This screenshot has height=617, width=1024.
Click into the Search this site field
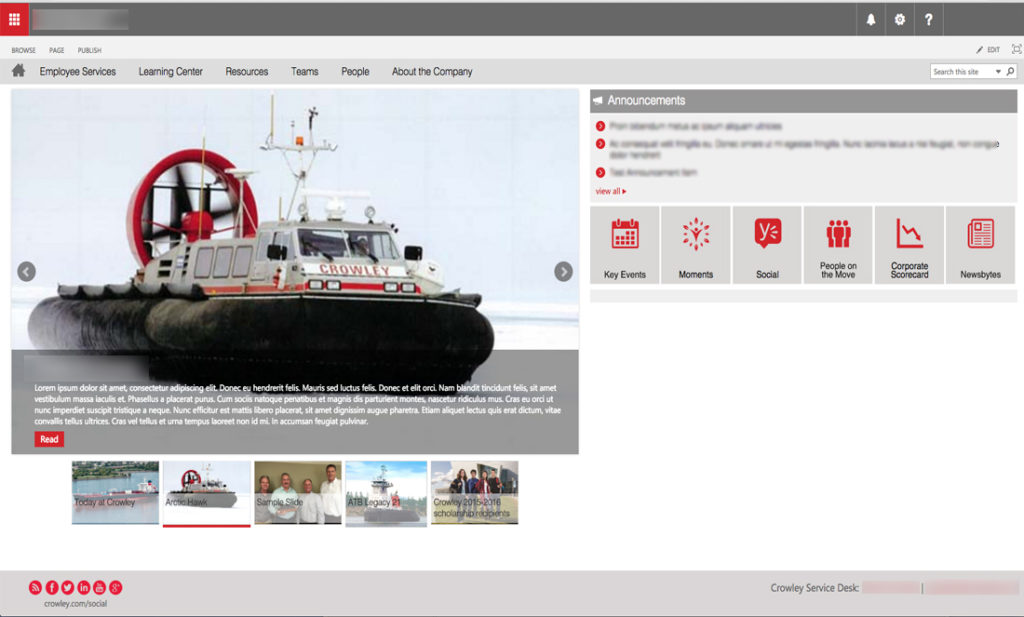click(962, 72)
